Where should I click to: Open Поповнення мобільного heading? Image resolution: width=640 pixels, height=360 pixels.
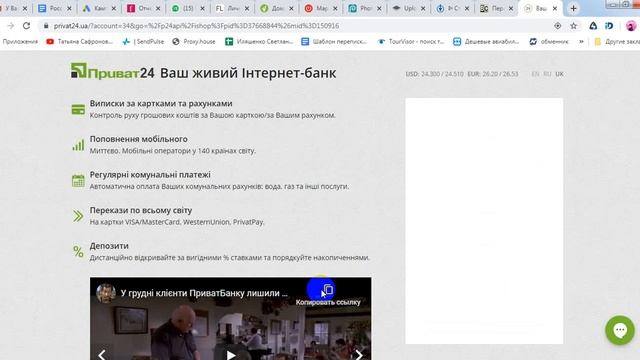(139, 139)
